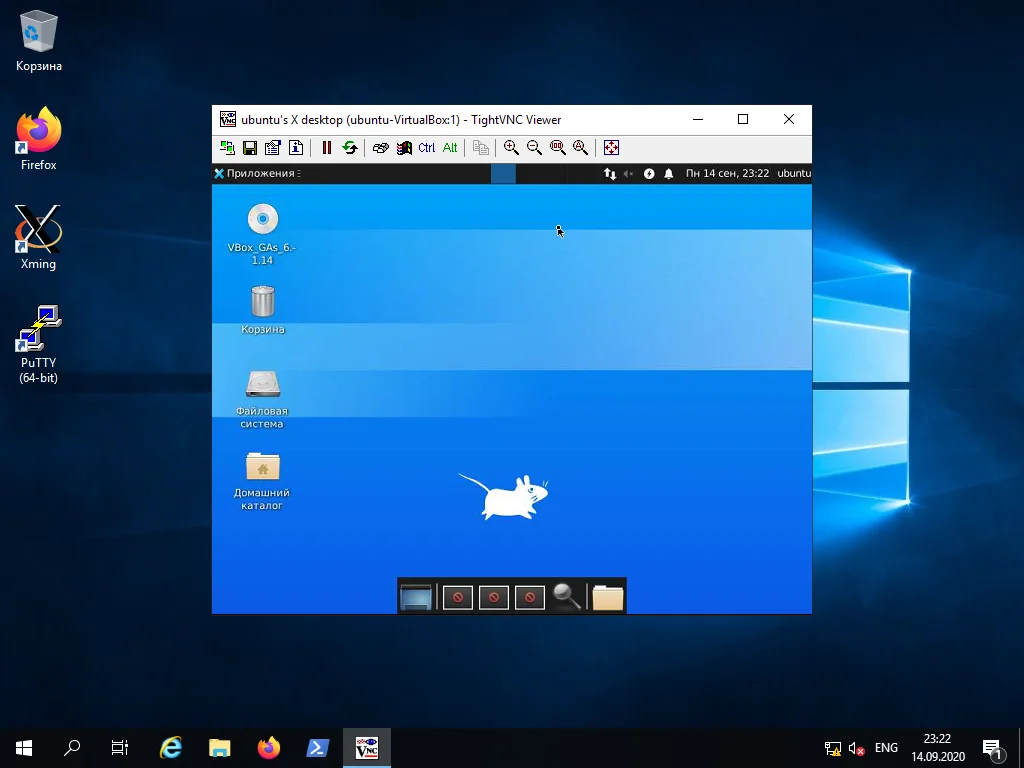The image size is (1024, 768).
Task: Refresh the remote screen
Action: click(x=350, y=148)
